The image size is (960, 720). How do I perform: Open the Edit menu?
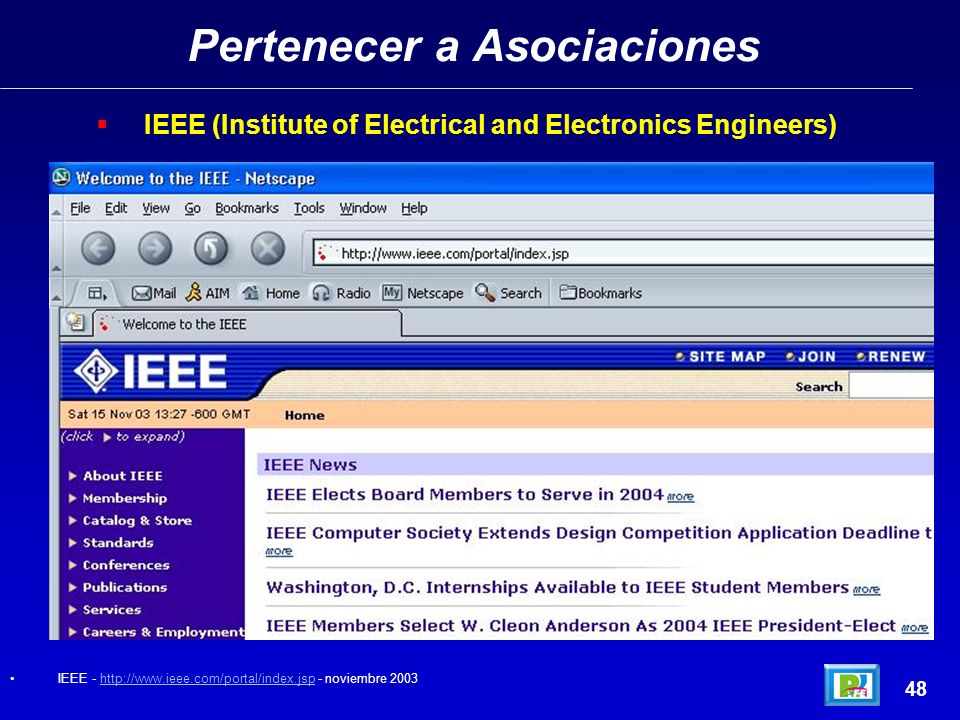pyautogui.click(x=116, y=208)
